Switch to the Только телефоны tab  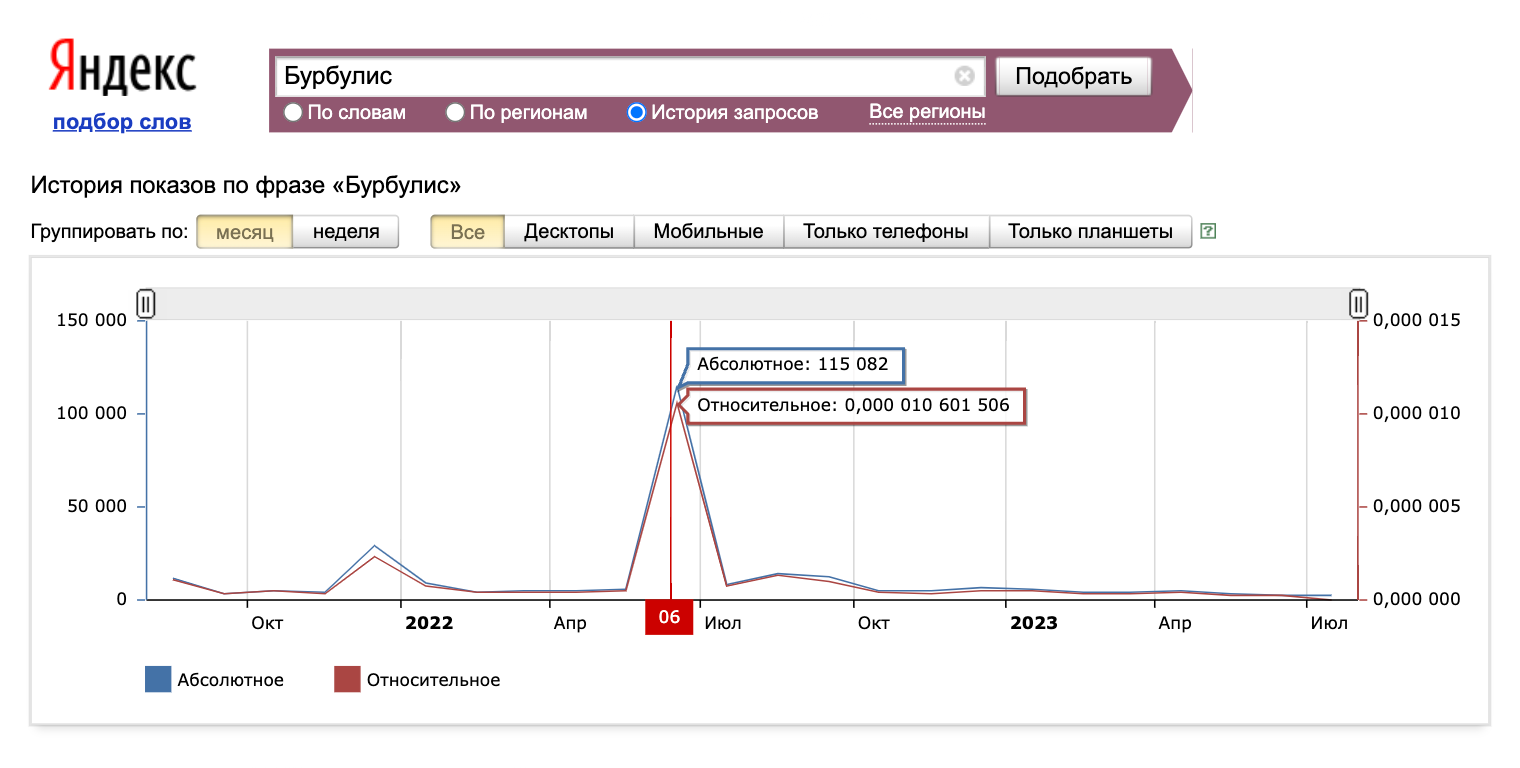(x=886, y=232)
